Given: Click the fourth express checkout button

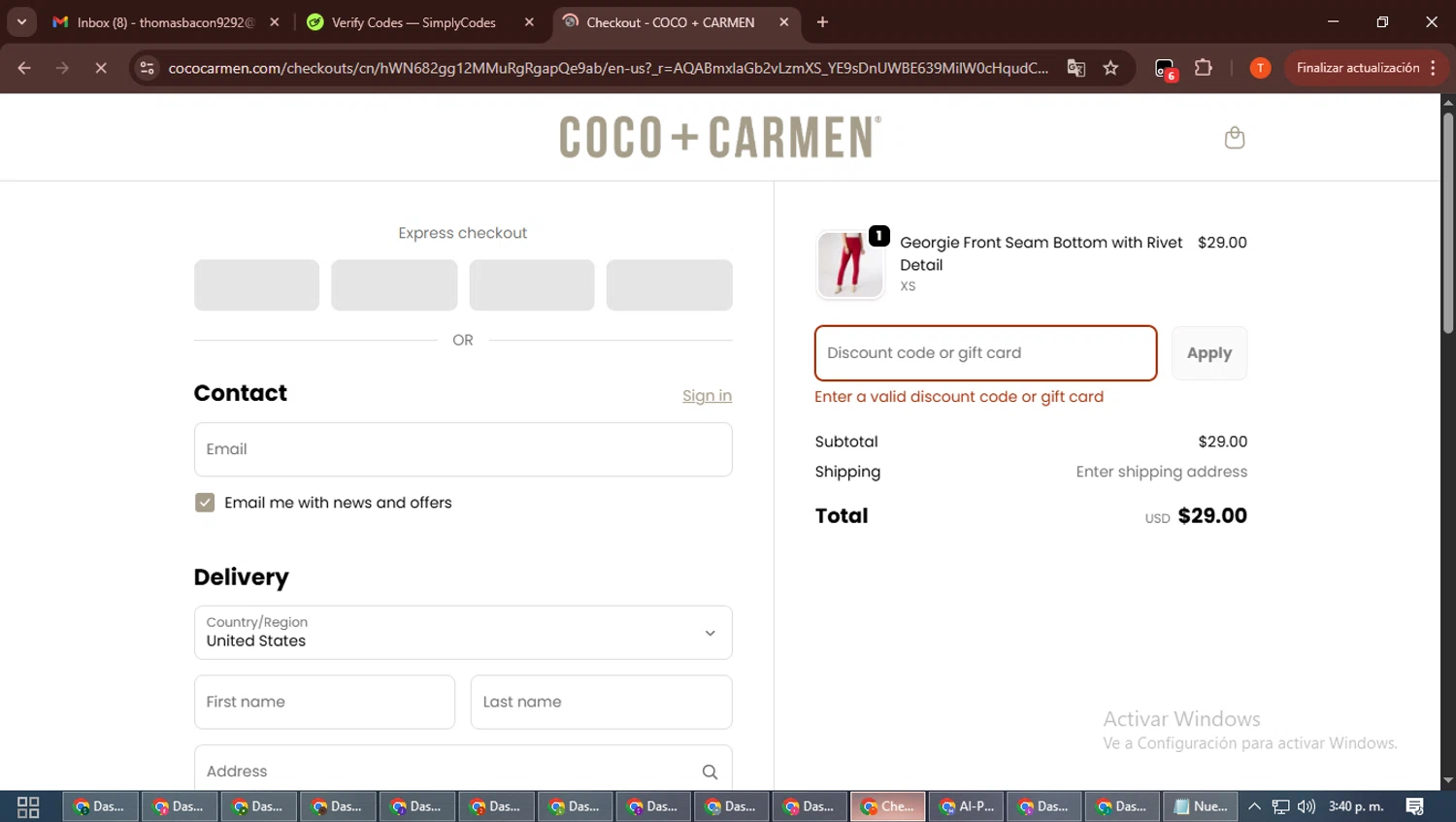Looking at the screenshot, I should point(670,285).
